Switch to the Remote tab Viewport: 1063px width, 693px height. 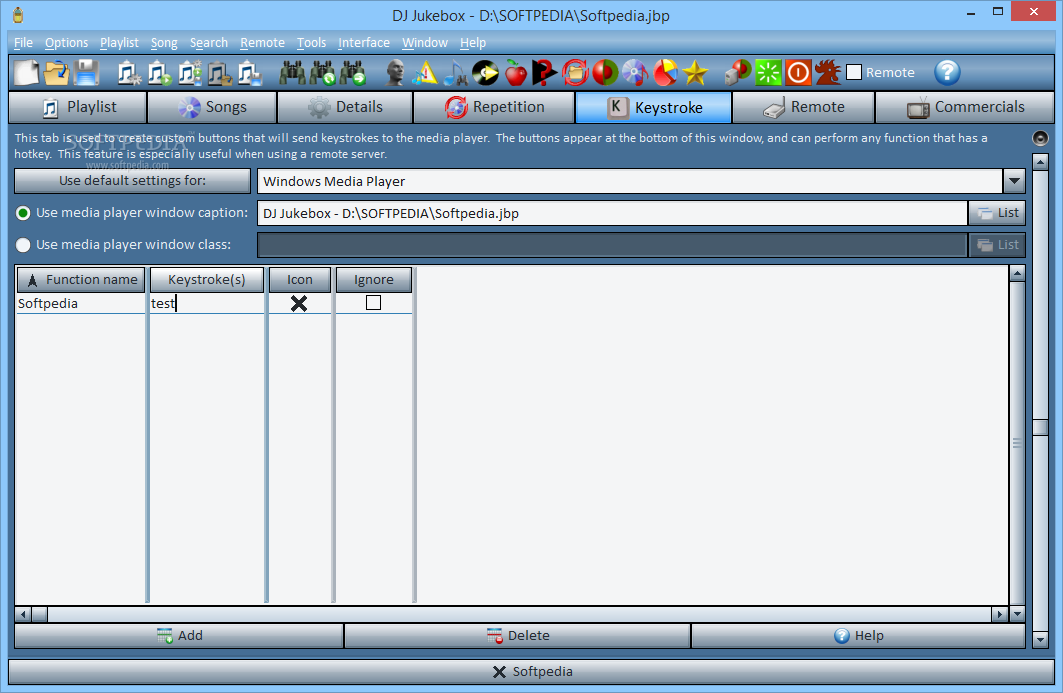(803, 107)
